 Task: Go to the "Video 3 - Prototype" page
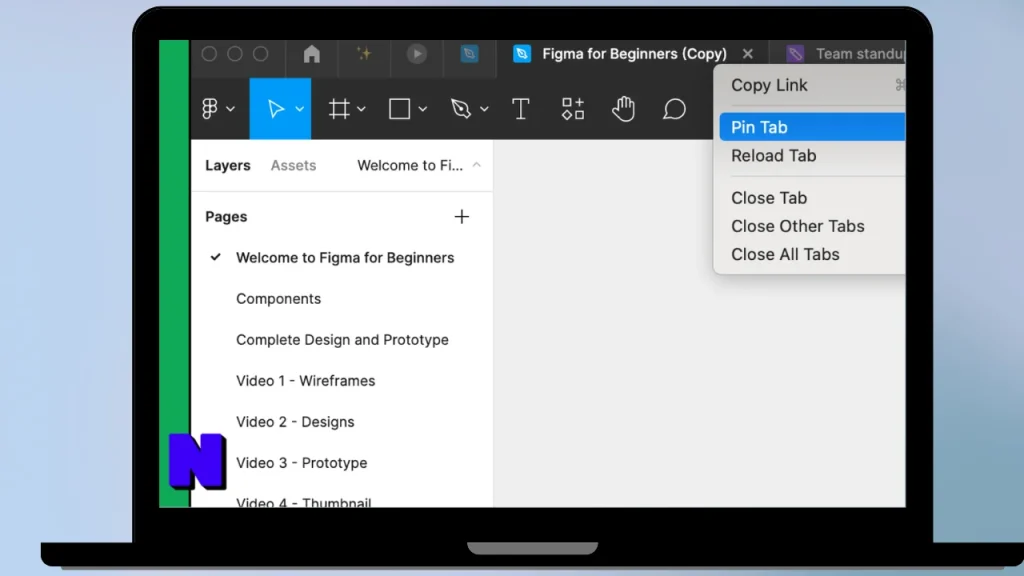(302, 463)
